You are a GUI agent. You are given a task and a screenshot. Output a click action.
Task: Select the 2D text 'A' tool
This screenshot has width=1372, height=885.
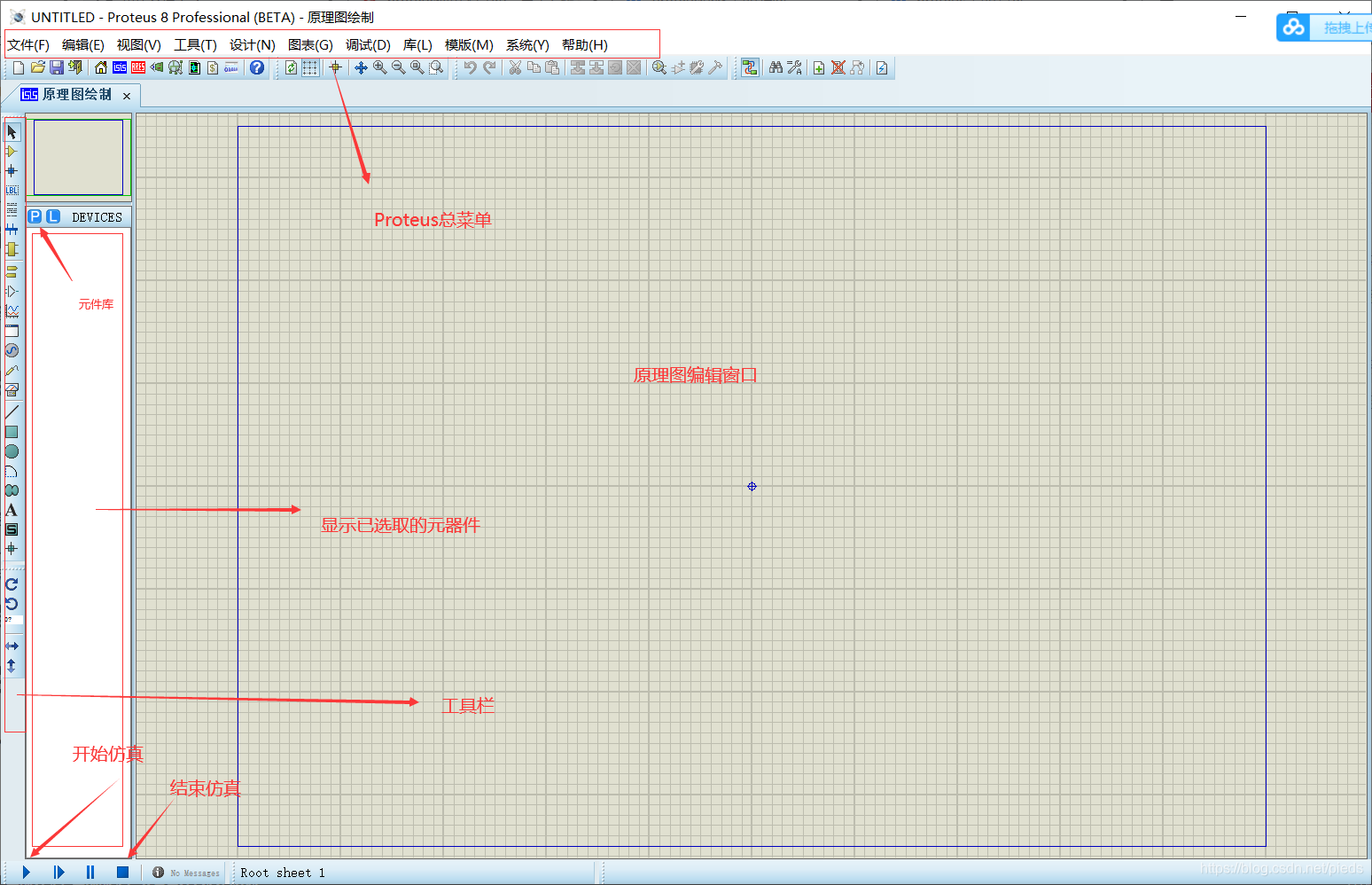pyautogui.click(x=12, y=510)
